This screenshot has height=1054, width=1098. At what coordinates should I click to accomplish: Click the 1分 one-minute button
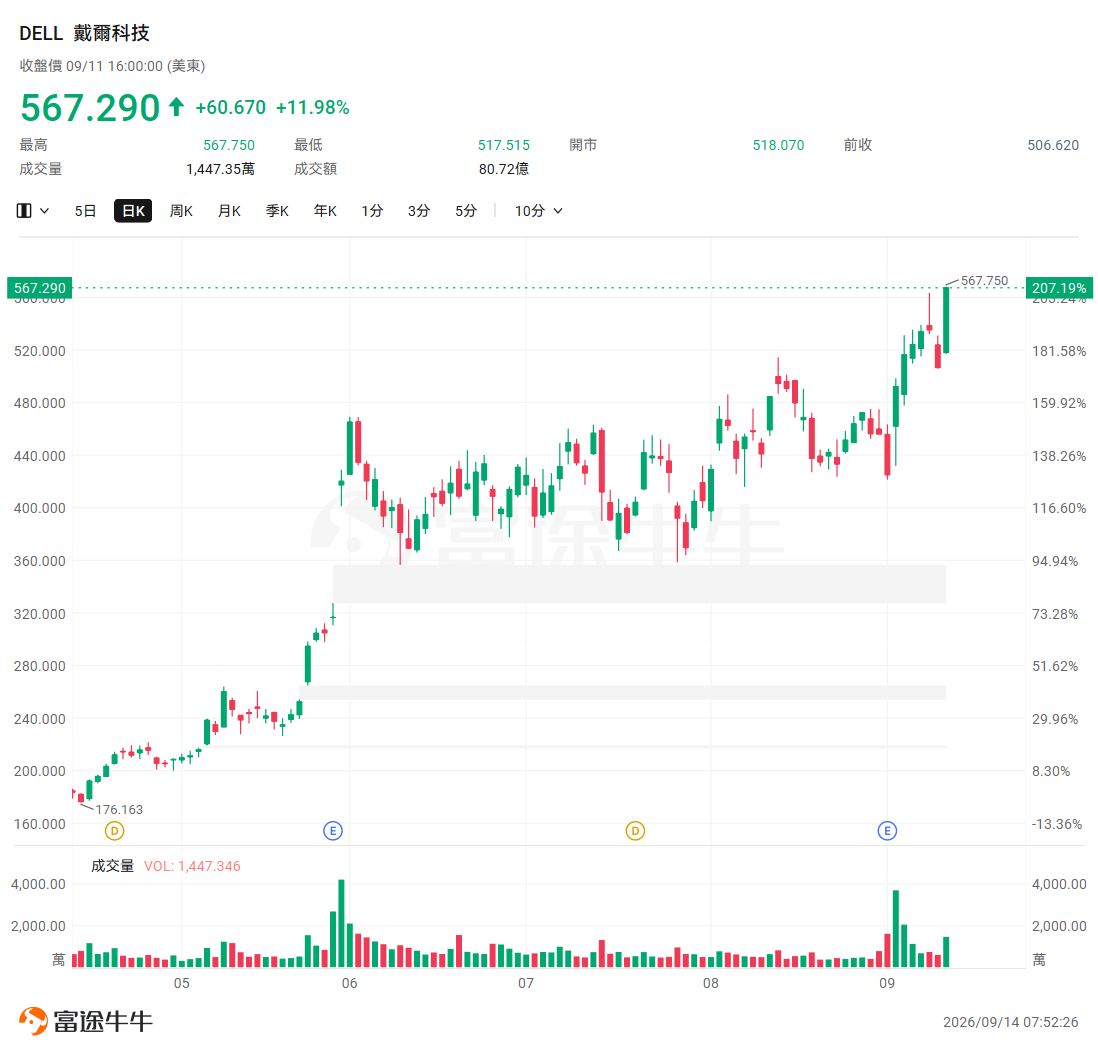coord(373,211)
